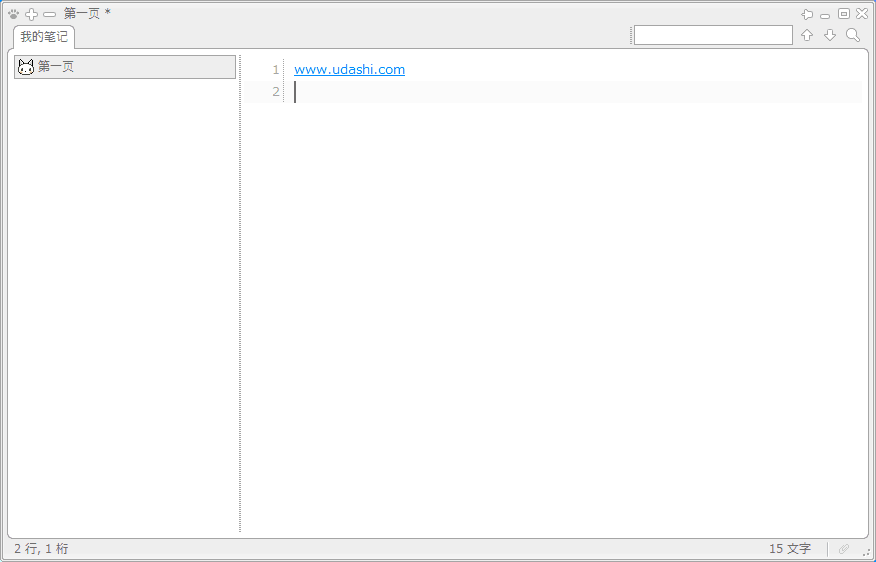Click line number 2 in the gutter
The width and height of the screenshot is (876, 562).
point(275,92)
